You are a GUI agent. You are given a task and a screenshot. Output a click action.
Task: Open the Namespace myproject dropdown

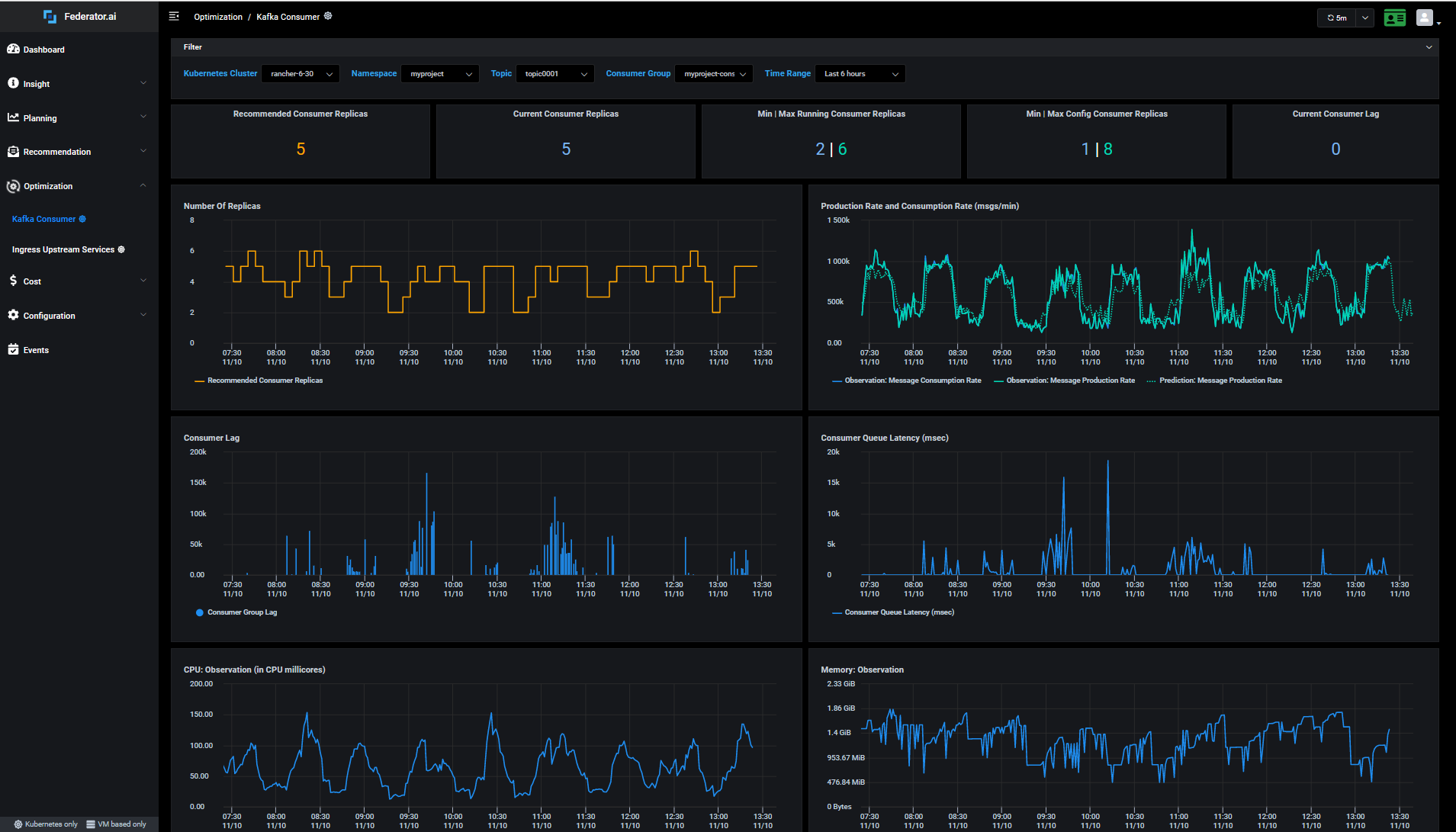pyautogui.click(x=440, y=74)
